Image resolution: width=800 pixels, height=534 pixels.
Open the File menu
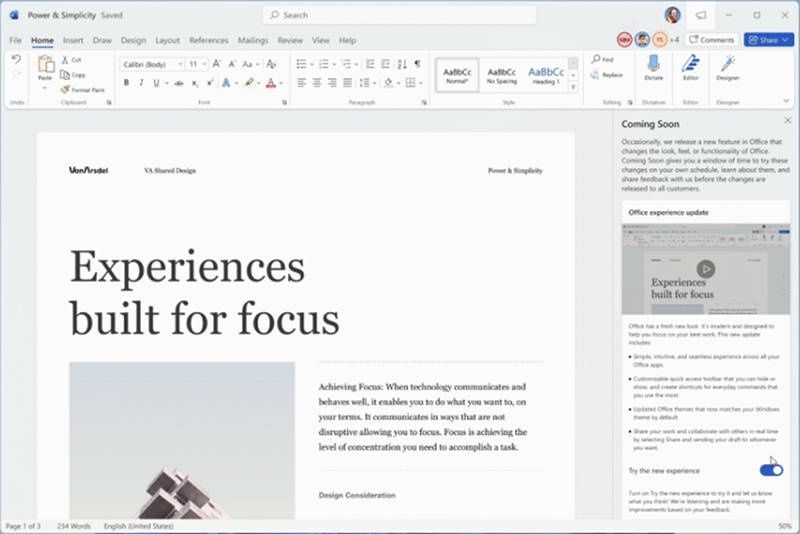pos(15,40)
